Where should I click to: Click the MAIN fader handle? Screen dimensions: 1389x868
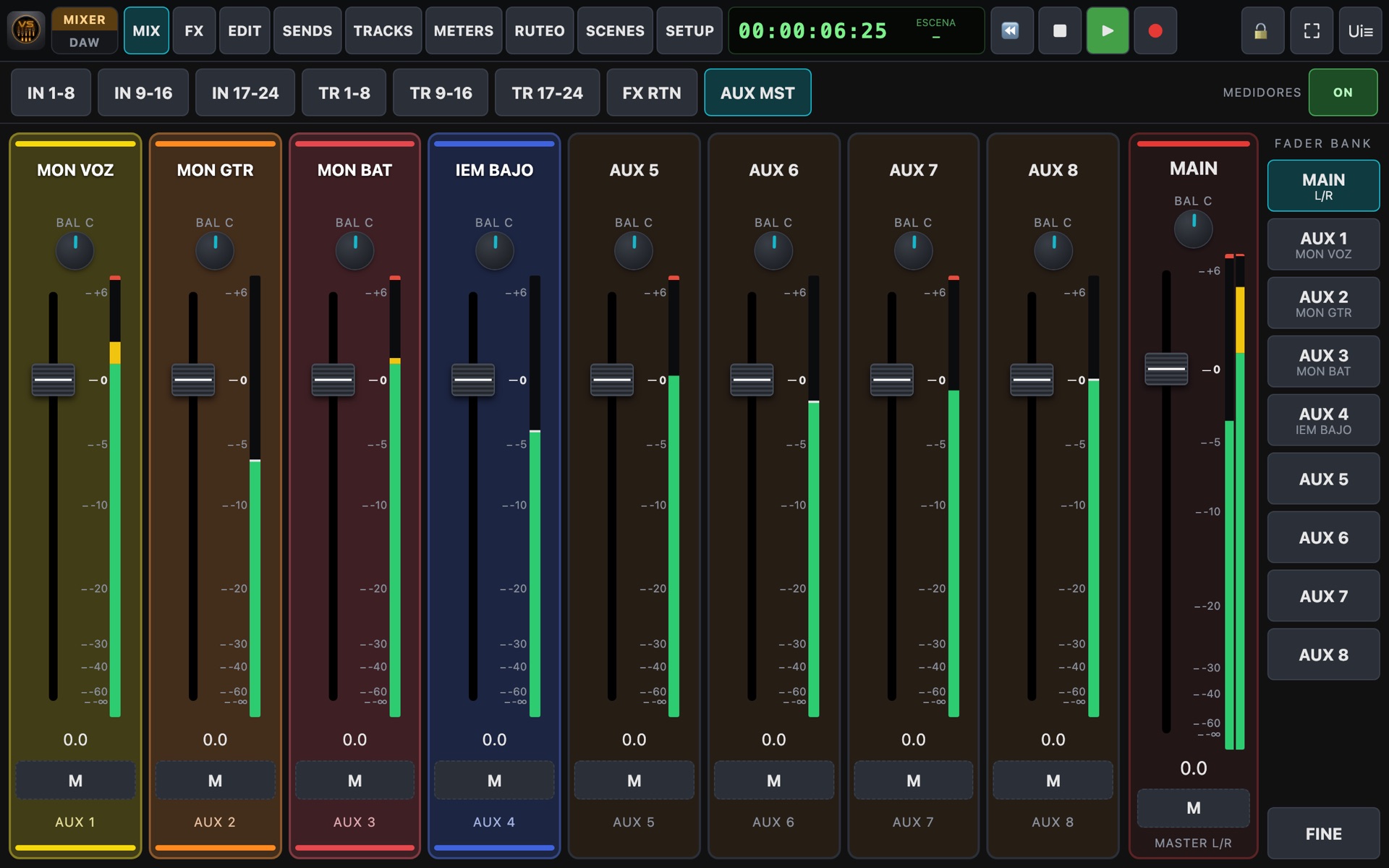click(x=1166, y=369)
